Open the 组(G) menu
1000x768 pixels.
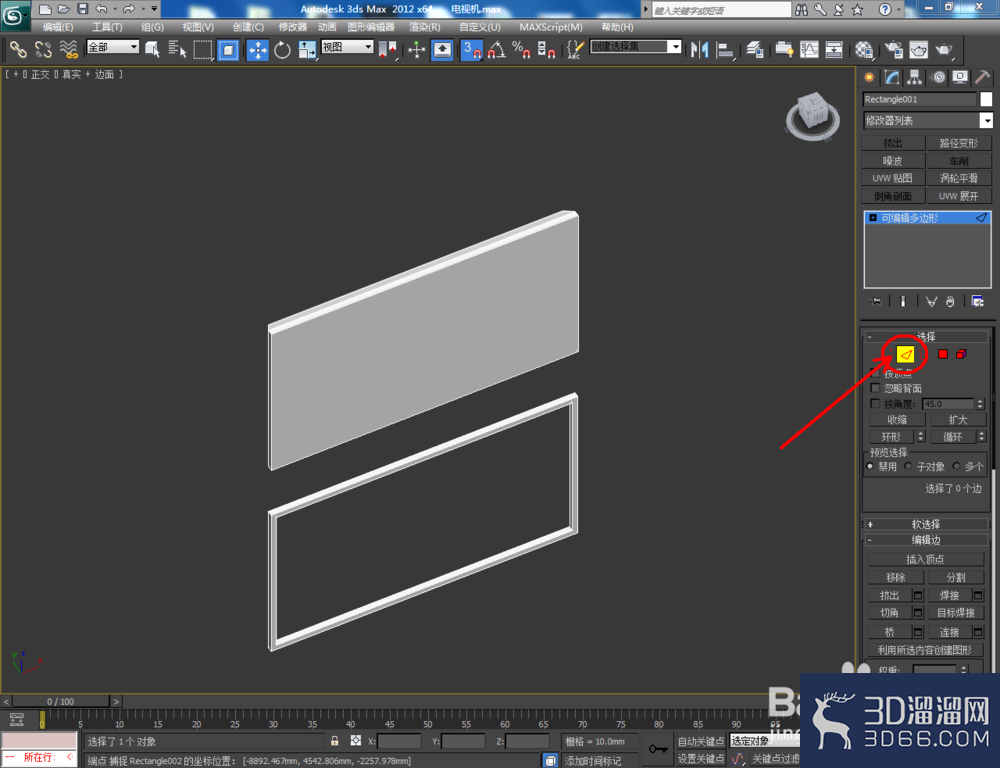pos(152,27)
